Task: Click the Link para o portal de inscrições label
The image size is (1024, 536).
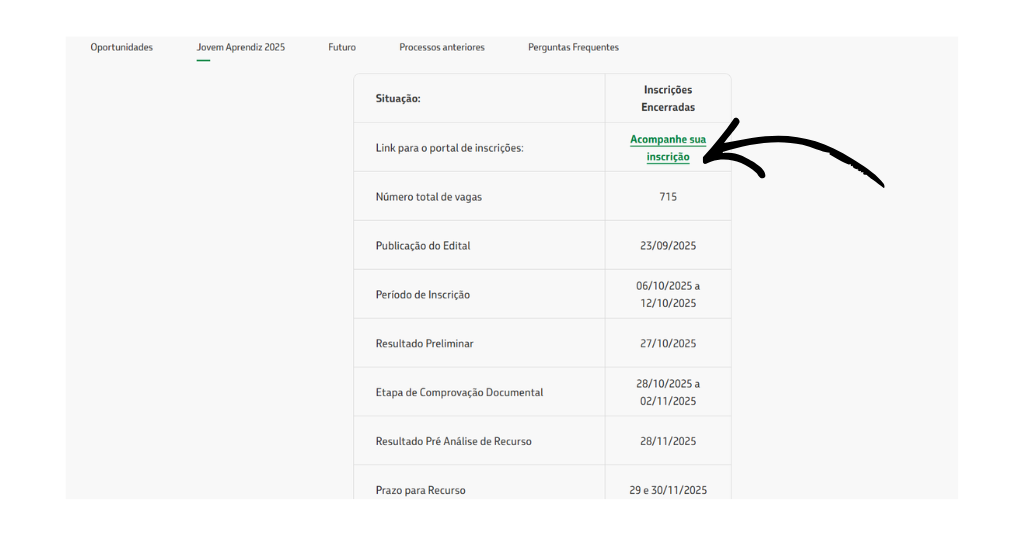Action: [449, 148]
